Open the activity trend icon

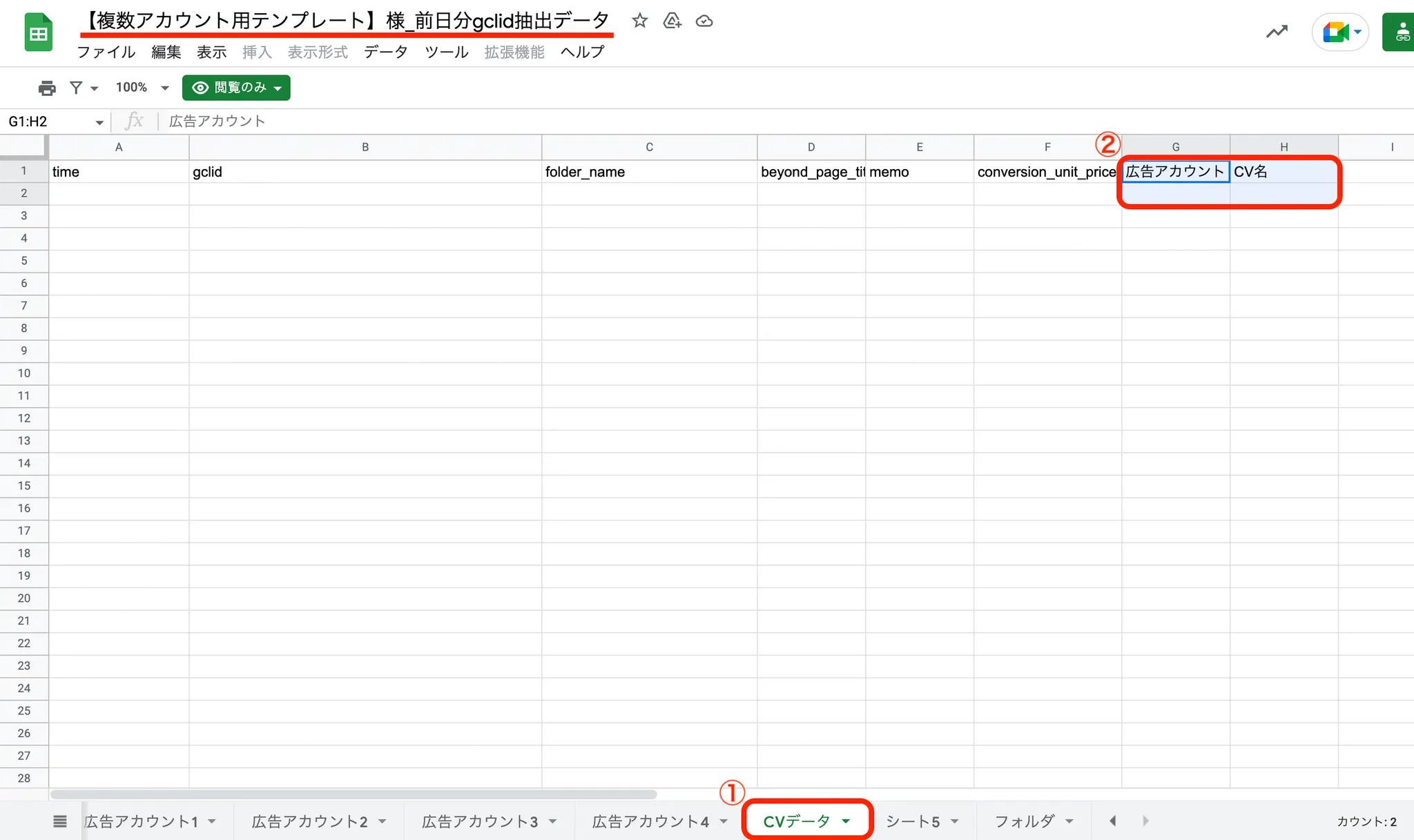point(1277,32)
